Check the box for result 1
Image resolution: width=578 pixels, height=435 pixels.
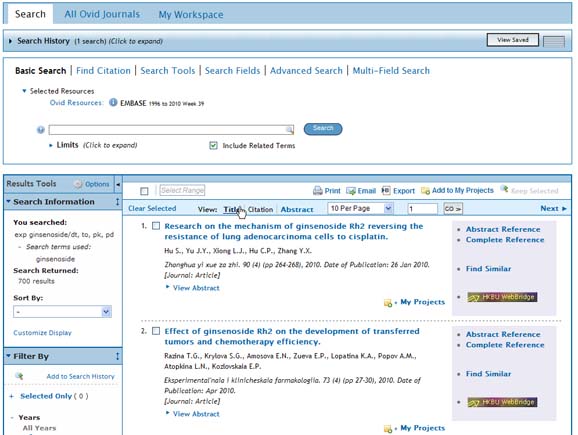156,226
